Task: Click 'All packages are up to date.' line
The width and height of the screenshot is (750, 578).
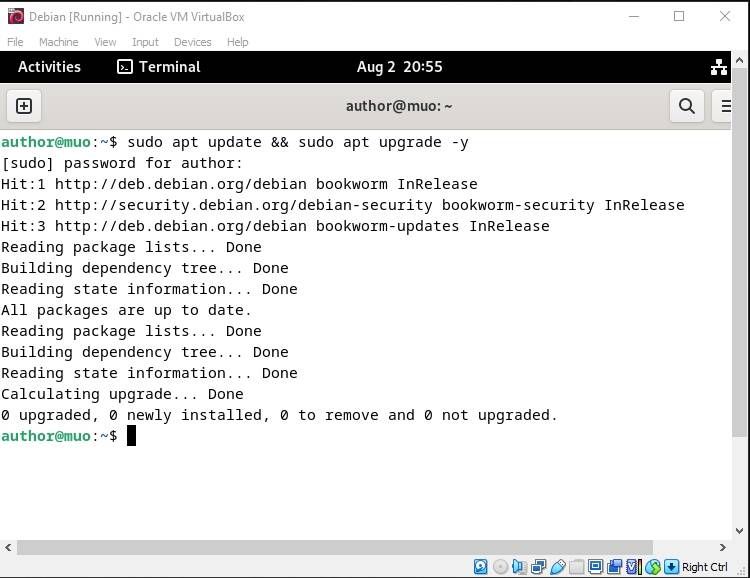Action: click(126, 311)
